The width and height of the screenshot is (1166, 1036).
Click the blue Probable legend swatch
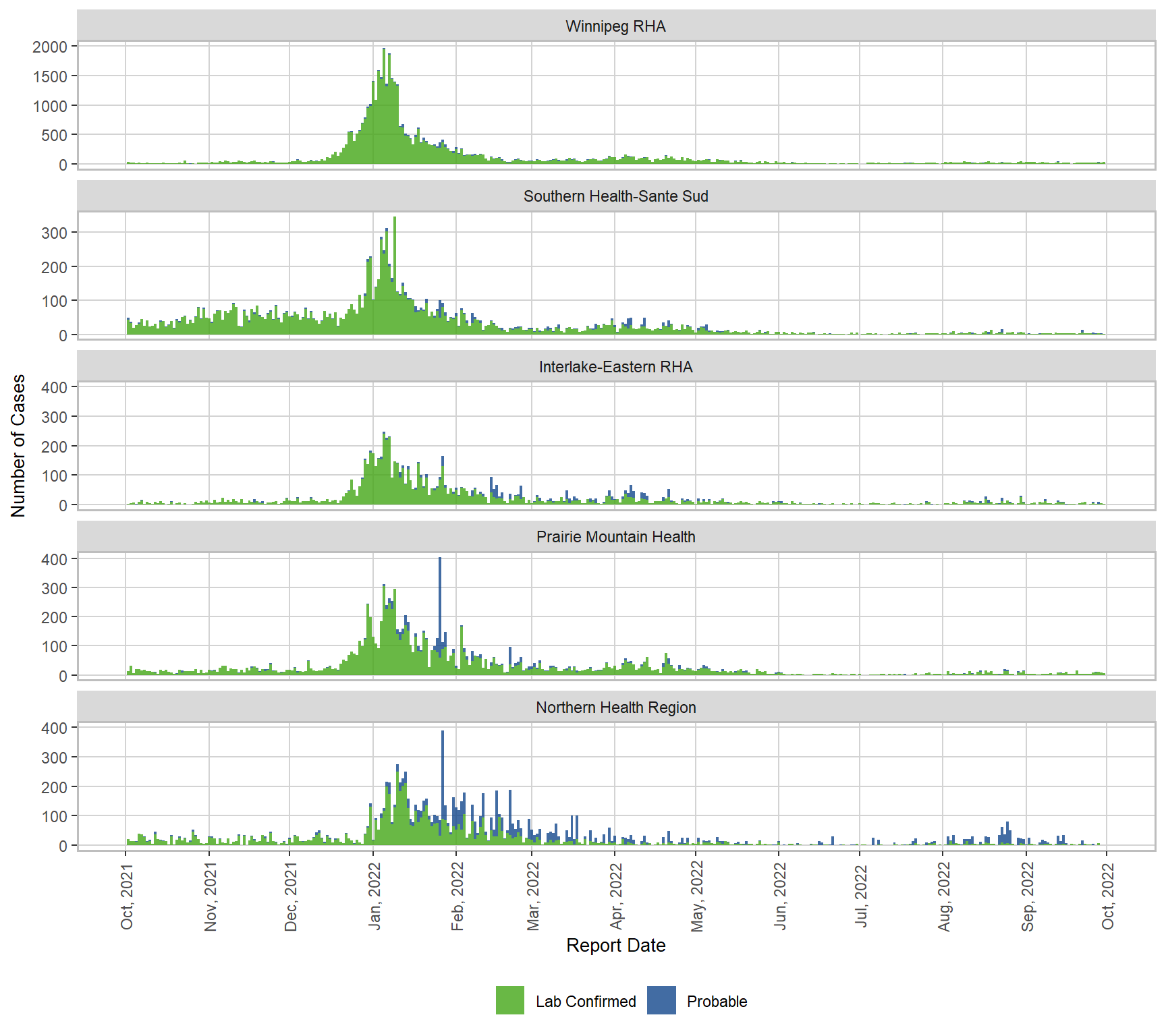[x=661, y=1000]
